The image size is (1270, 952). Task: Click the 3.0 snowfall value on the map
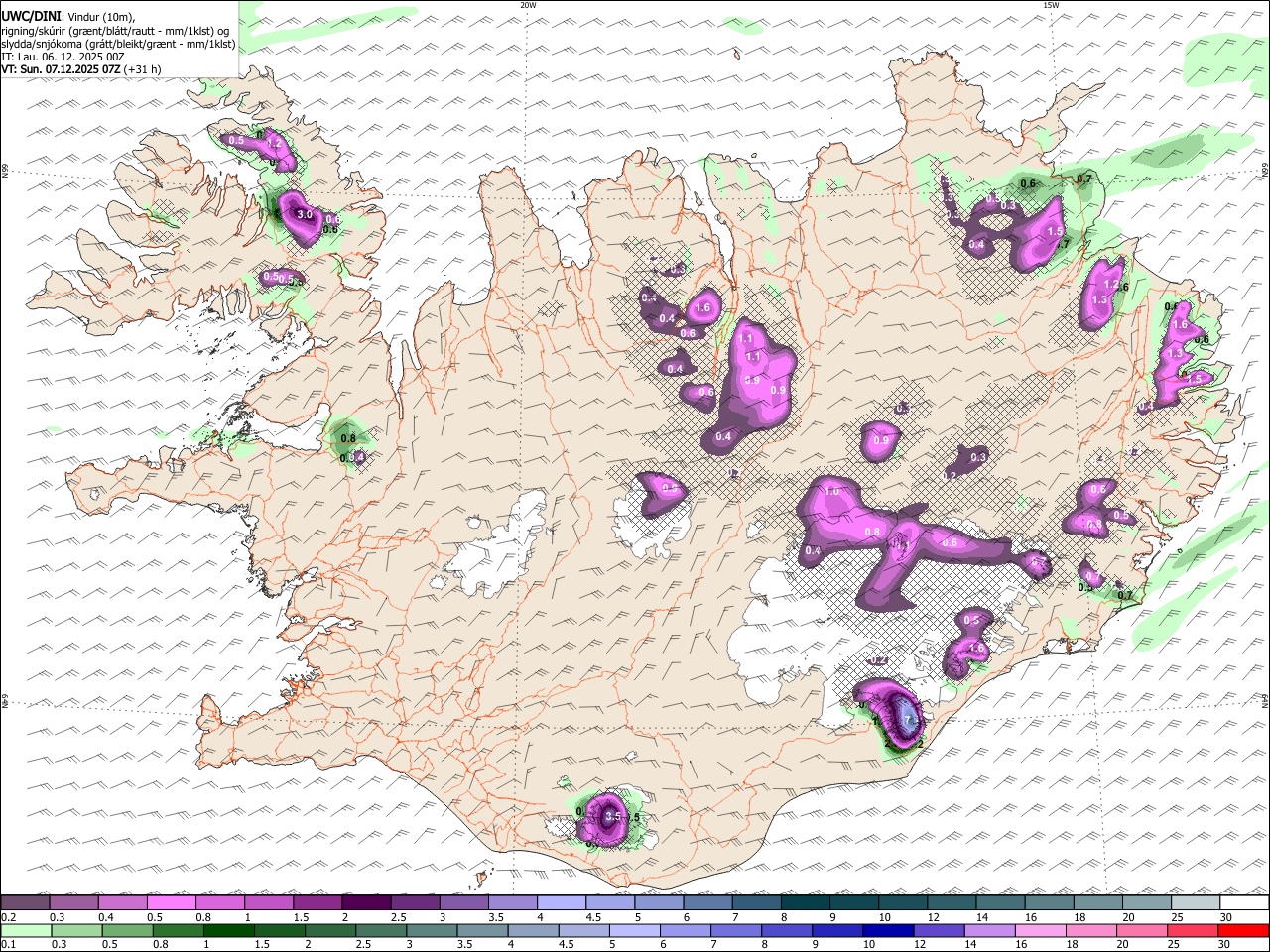click(305, 214)
